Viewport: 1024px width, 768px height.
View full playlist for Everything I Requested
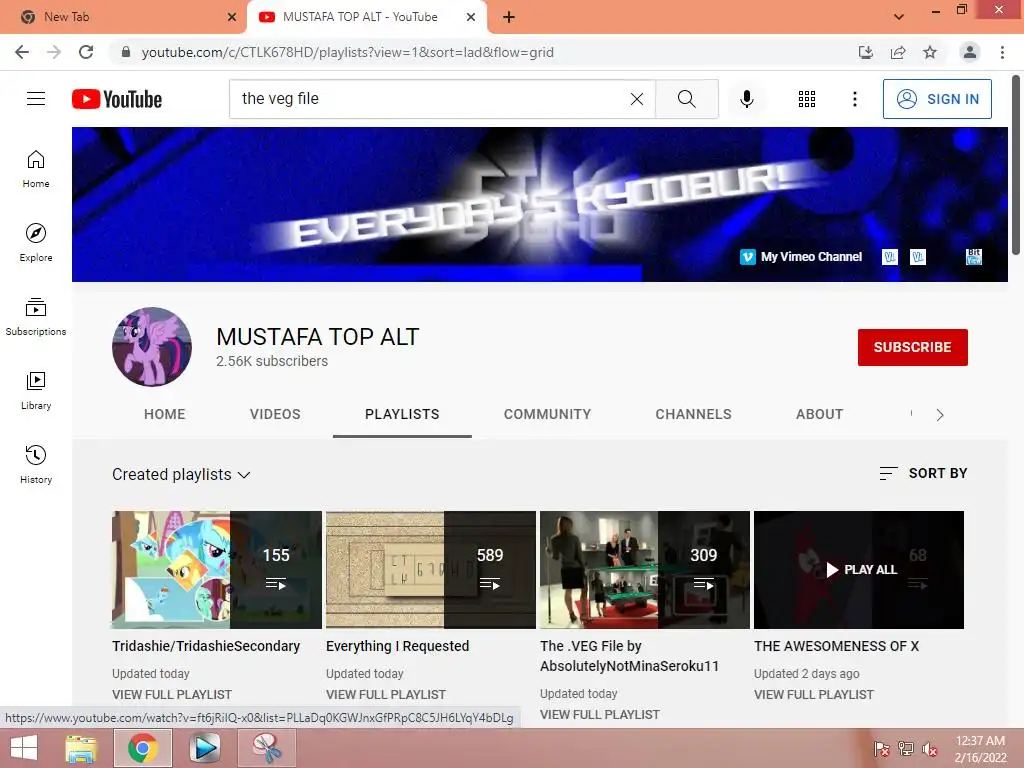pyautogui.click(x=386, y=695)
